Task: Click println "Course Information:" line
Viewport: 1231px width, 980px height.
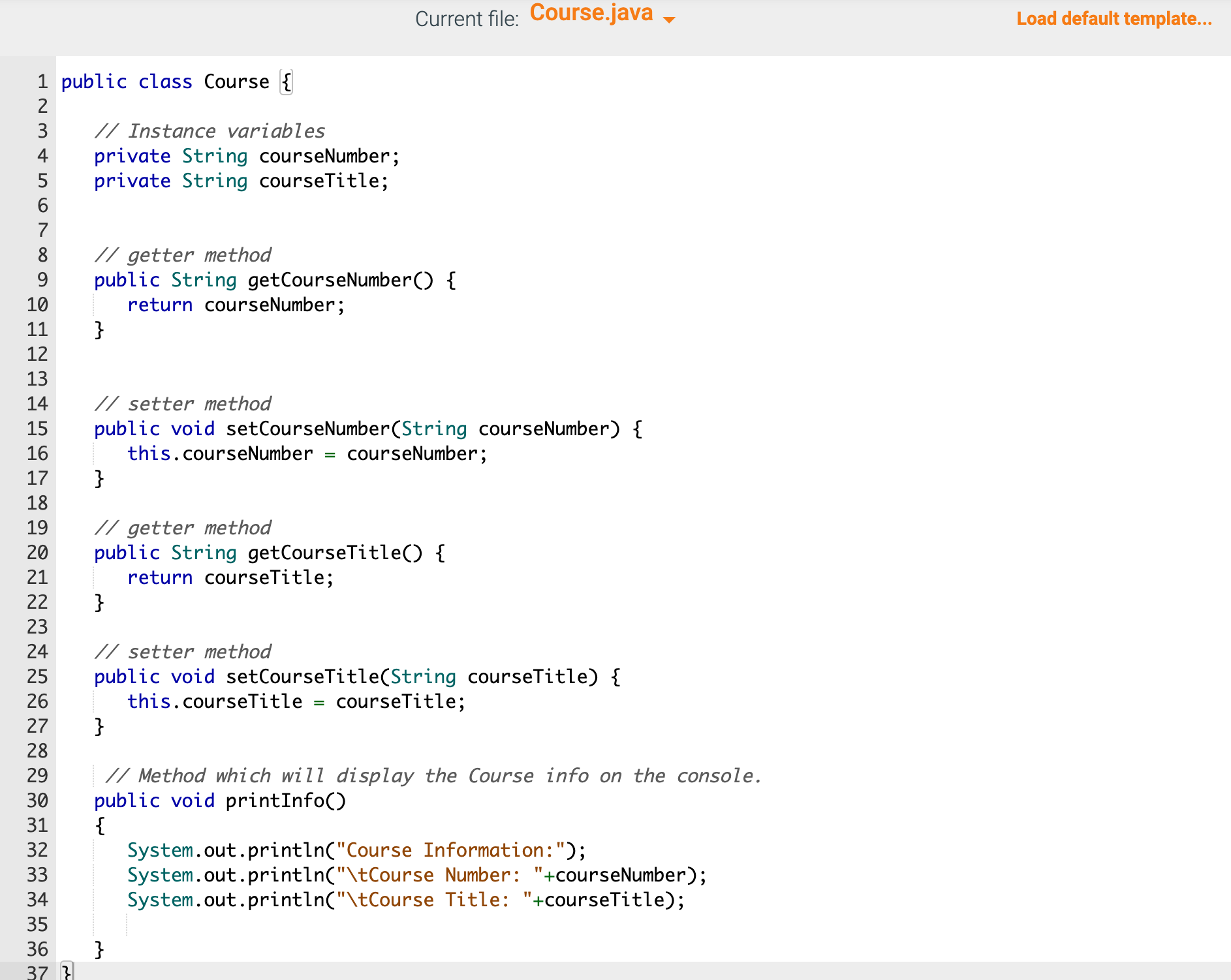Action: 357,850
